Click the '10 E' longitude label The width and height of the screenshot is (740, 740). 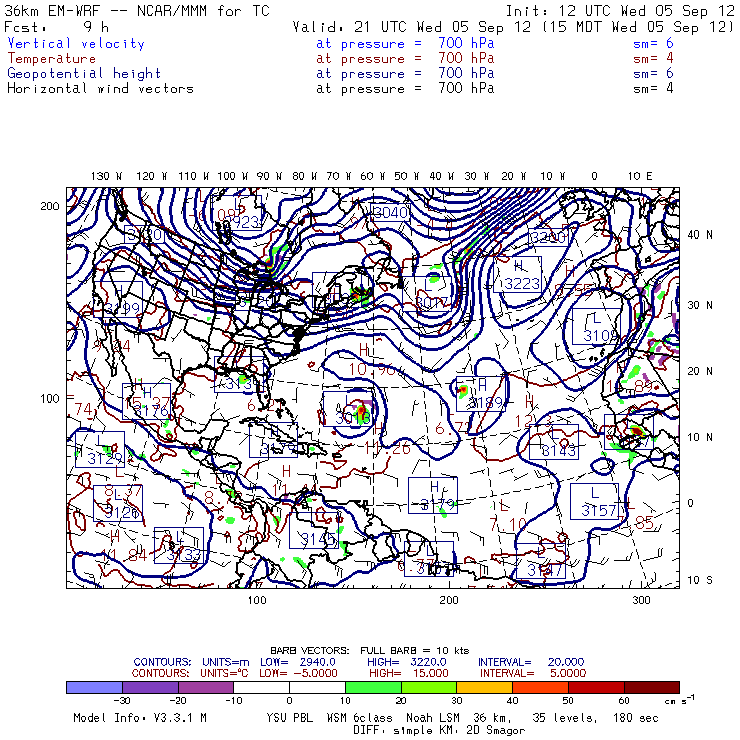point(640,176)
